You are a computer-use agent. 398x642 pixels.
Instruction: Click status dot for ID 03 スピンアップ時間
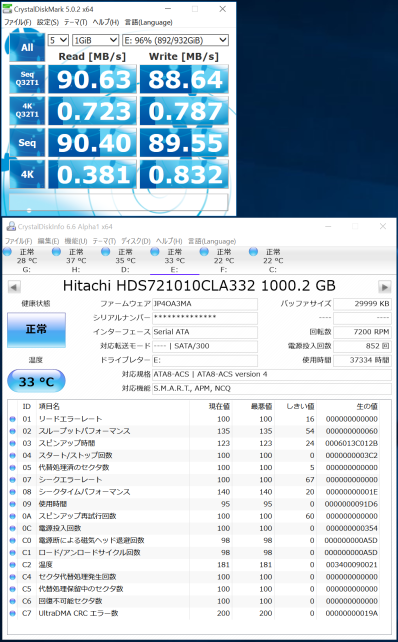(x=12, y=443)
